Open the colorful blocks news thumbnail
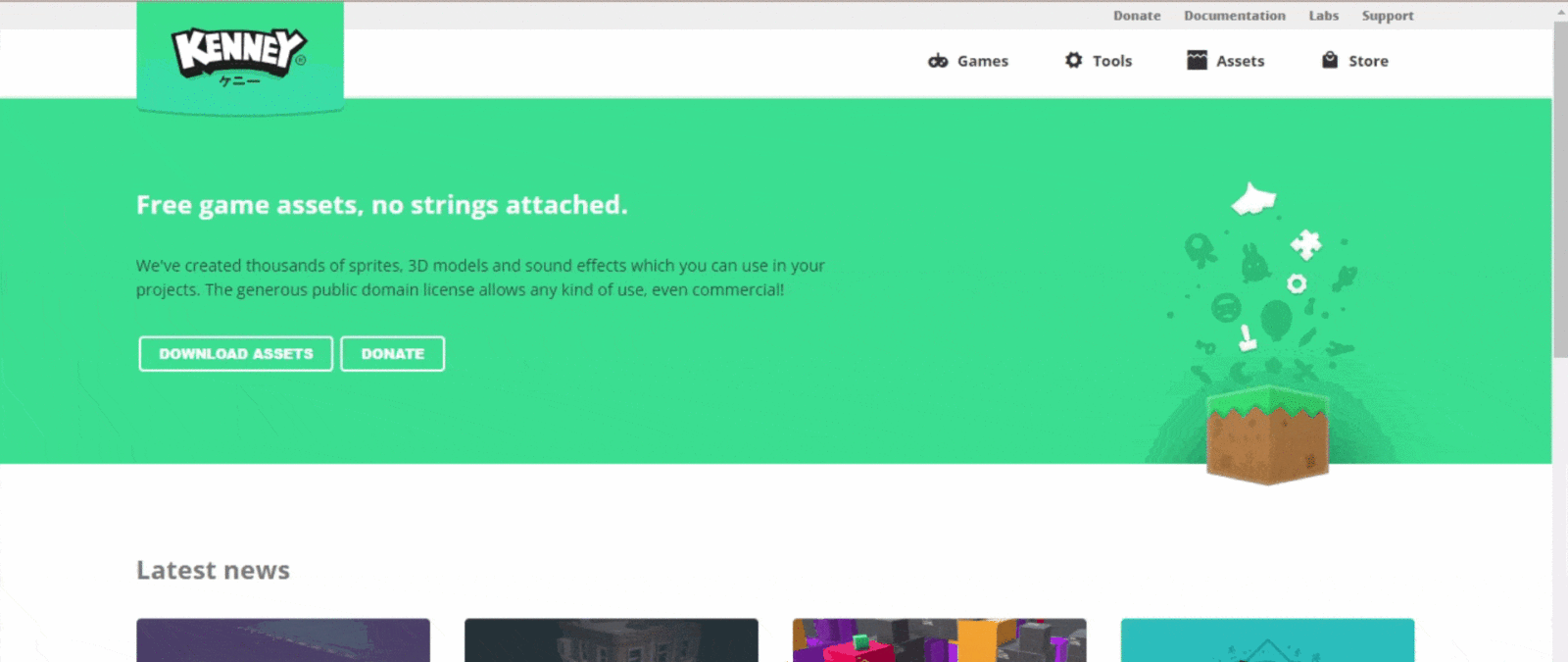This screenshot has width=1568, height=662. [940, 640]
